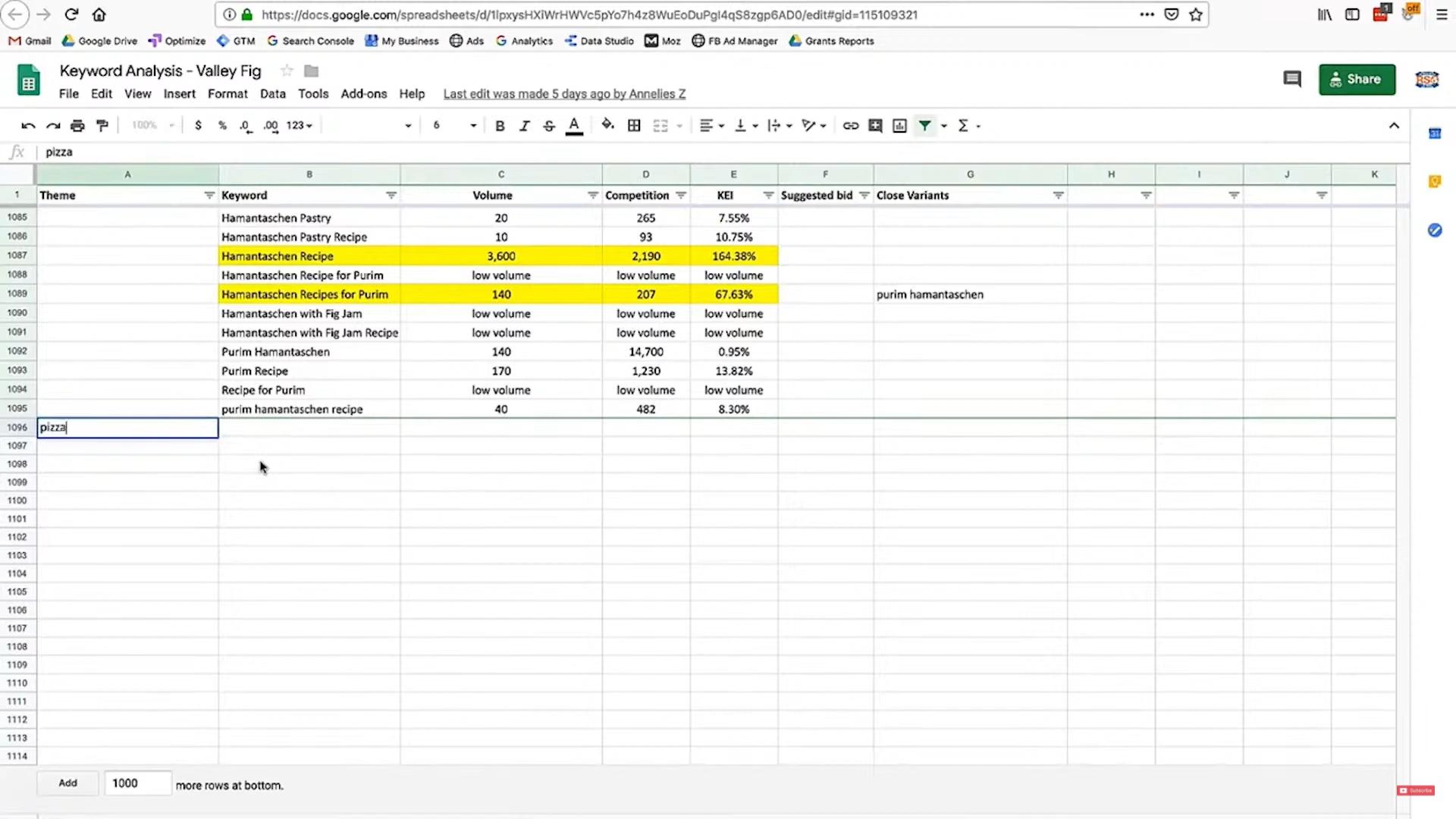
Task: Click the print icon in toolbar
Action: (77, 126)
